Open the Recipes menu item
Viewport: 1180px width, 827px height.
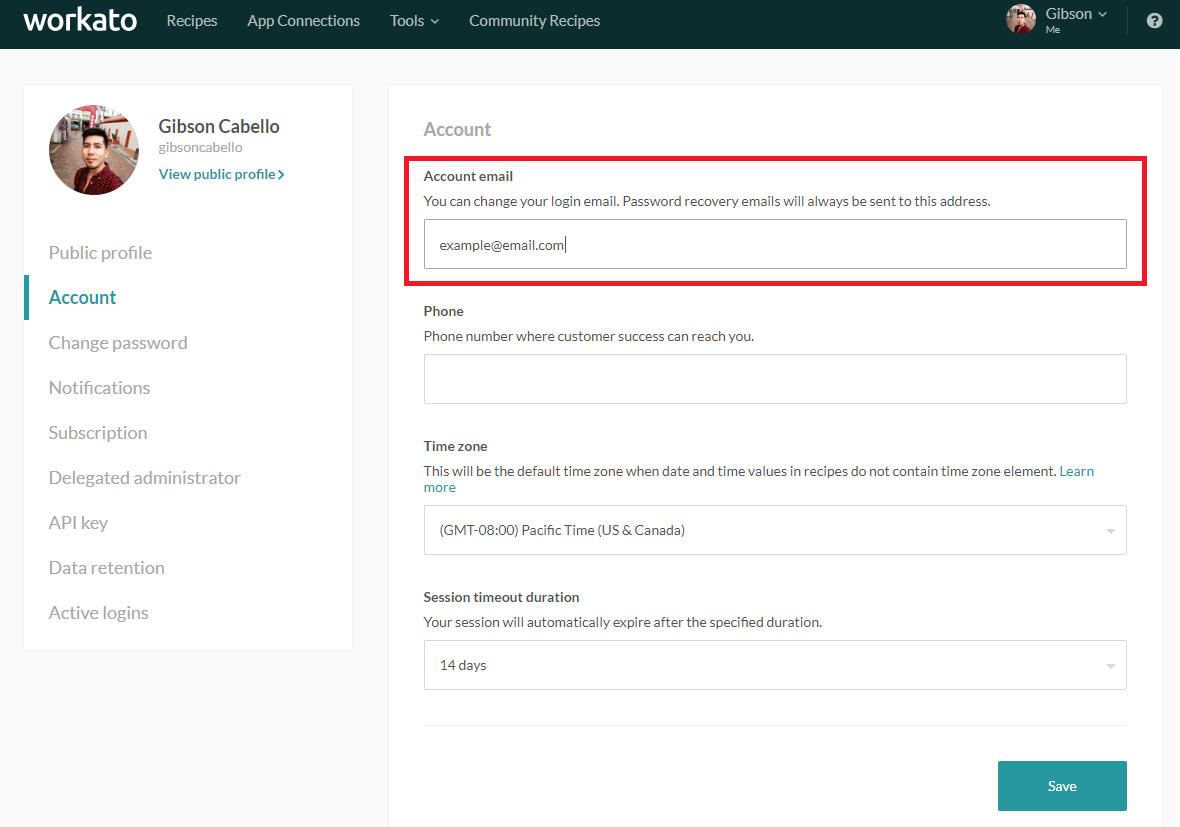point(192,20)
